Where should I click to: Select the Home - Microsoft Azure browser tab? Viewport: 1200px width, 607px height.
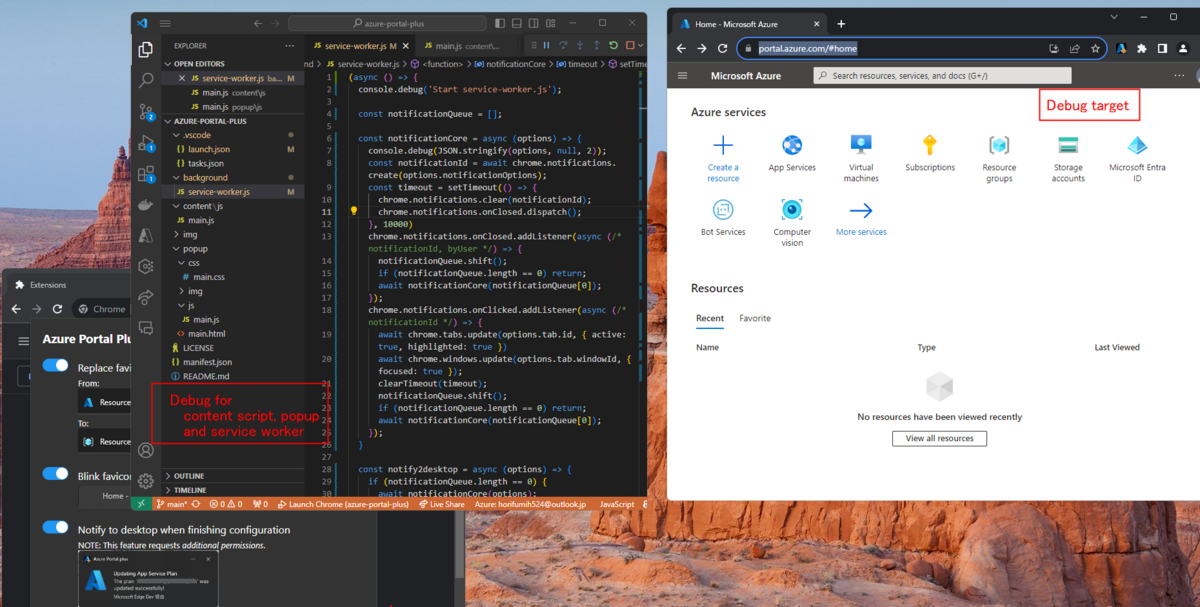point(747,24)
